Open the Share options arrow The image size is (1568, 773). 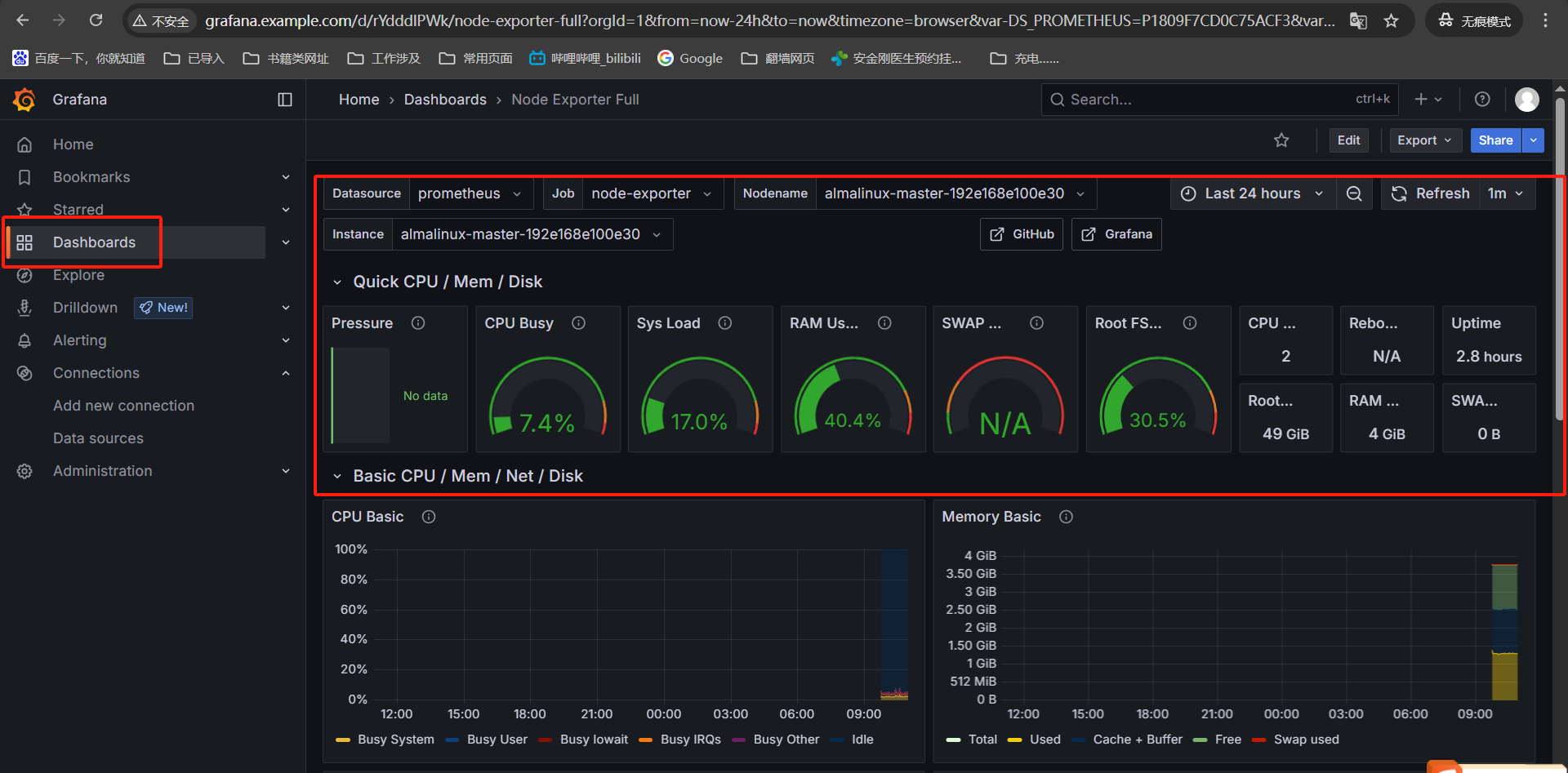(1534, 140)
